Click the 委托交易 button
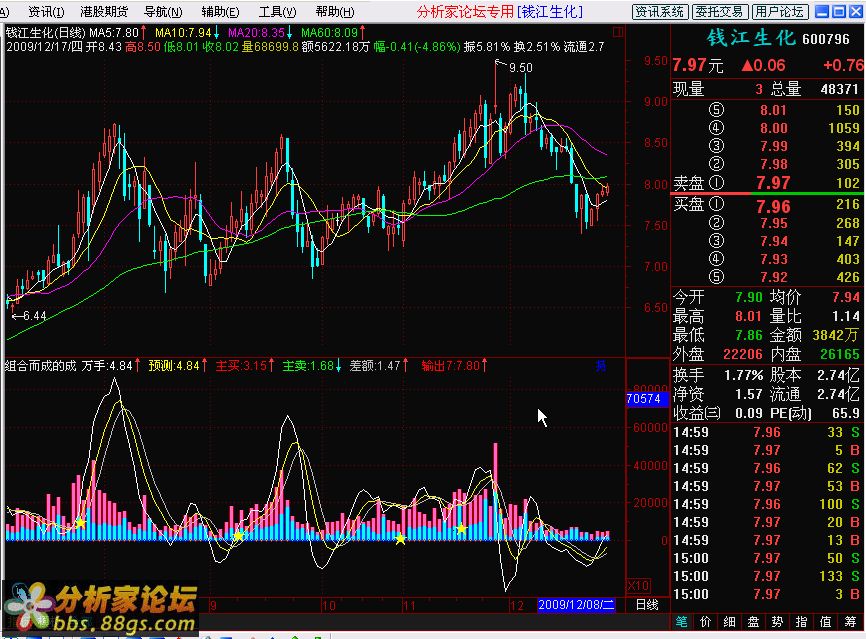This screenshot has width=866, height=639. 720,12
